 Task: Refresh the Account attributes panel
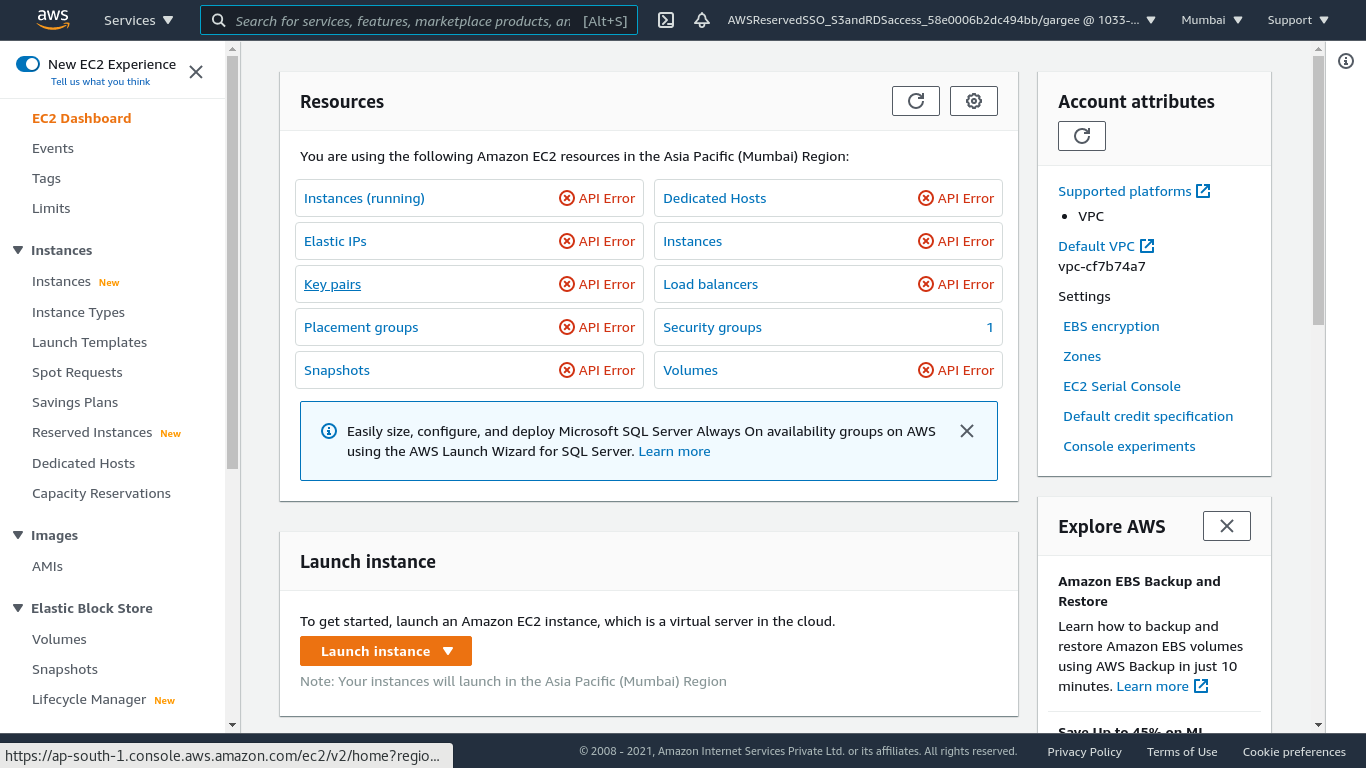(1081, 136)
